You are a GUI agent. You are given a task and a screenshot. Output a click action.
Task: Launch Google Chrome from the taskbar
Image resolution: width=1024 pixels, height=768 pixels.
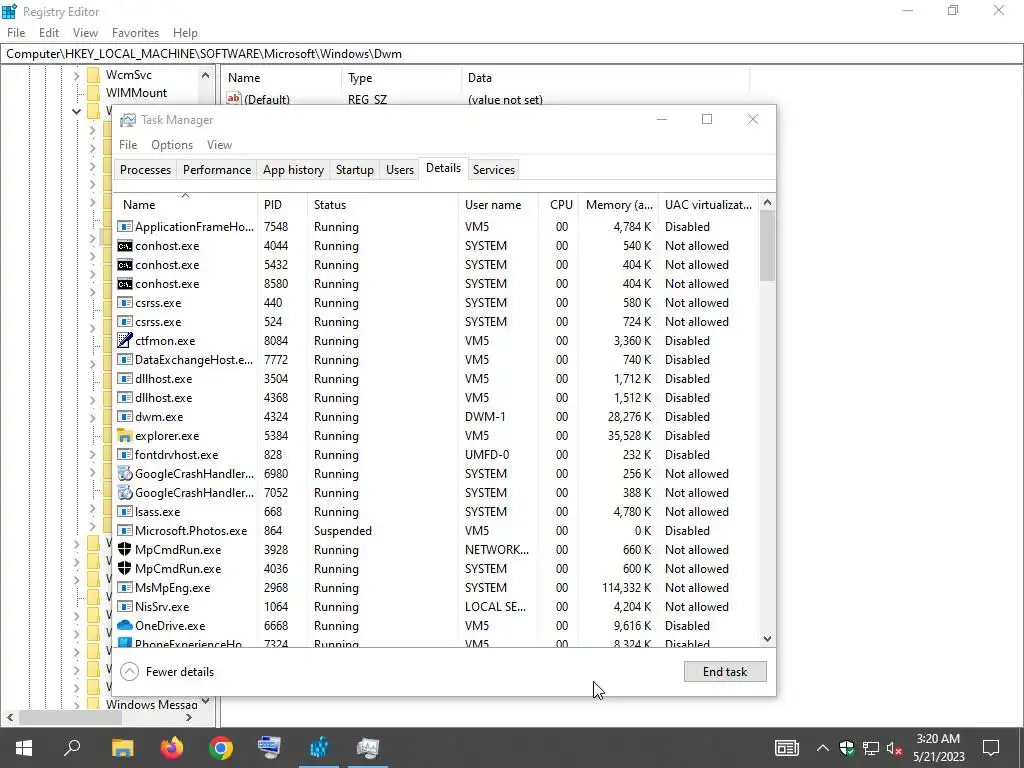[221, 748]
